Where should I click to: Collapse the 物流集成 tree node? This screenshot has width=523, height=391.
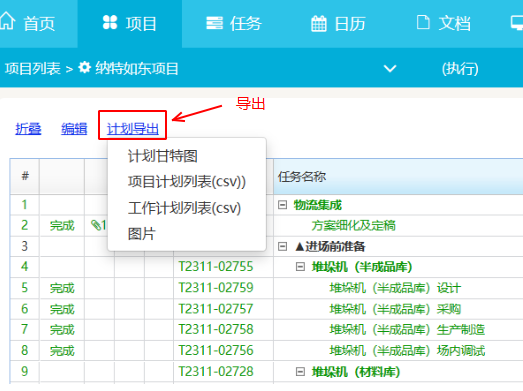(x=282, y=205)
